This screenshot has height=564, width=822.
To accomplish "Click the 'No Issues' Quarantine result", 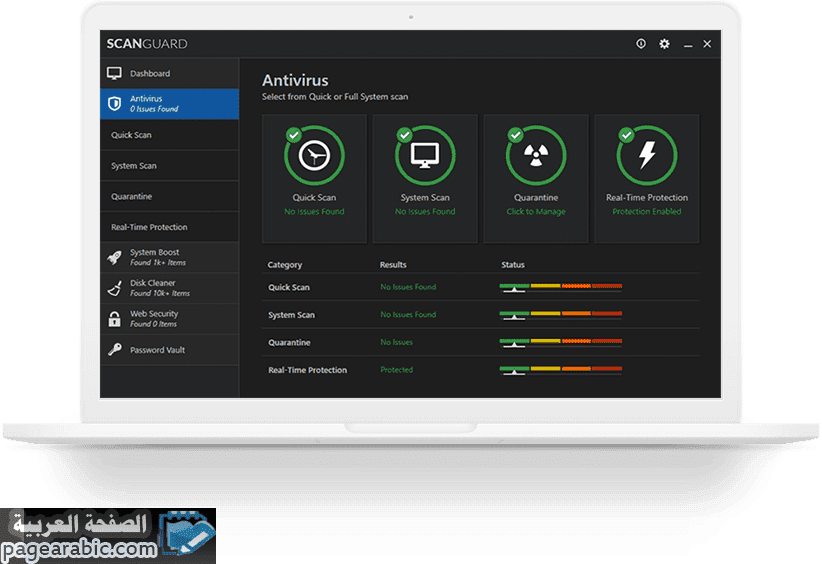I will [x=396, y=342].
